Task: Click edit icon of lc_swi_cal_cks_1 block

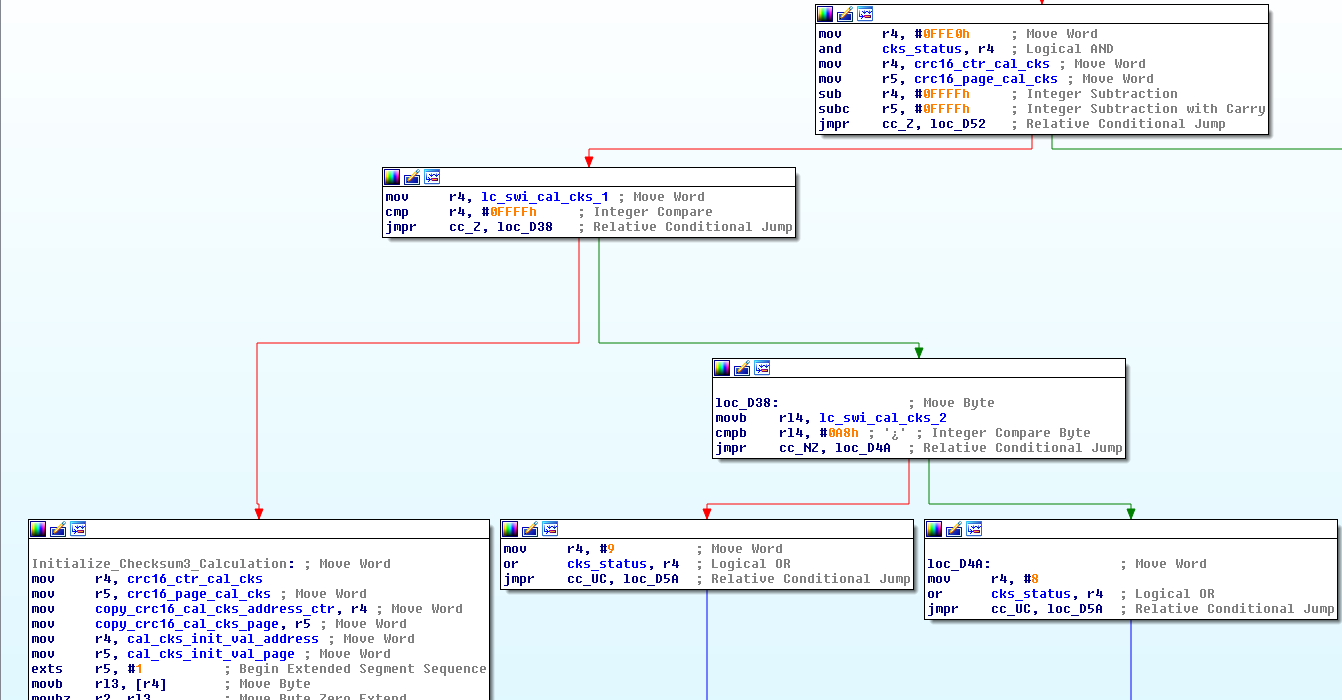Action: point(412,177)
